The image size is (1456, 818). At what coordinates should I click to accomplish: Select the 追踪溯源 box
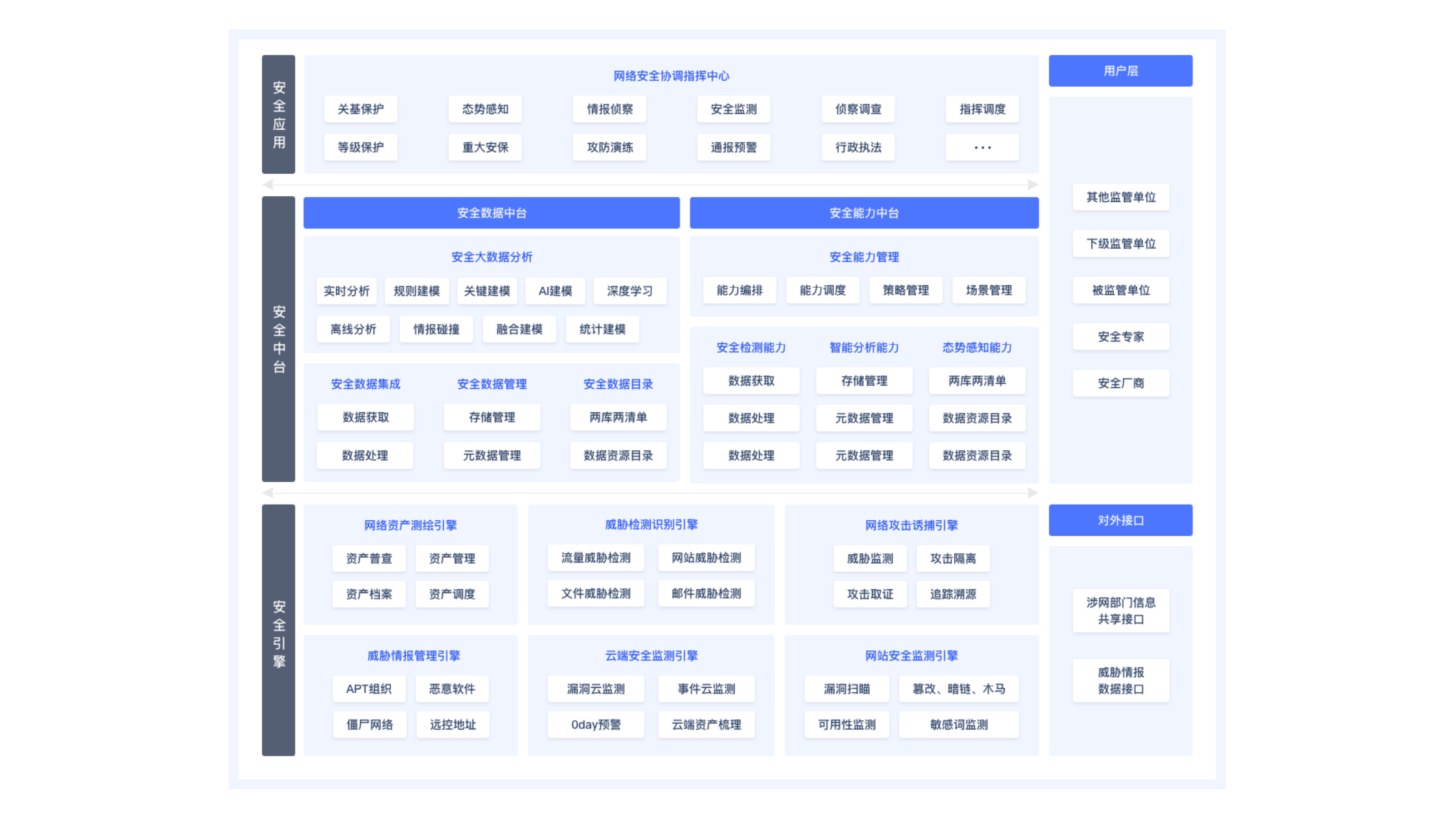(953, 594)
